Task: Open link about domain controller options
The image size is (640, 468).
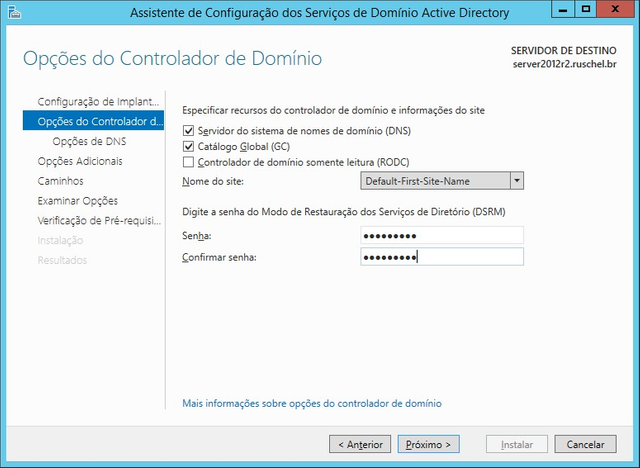Action: tap(312, 404)
